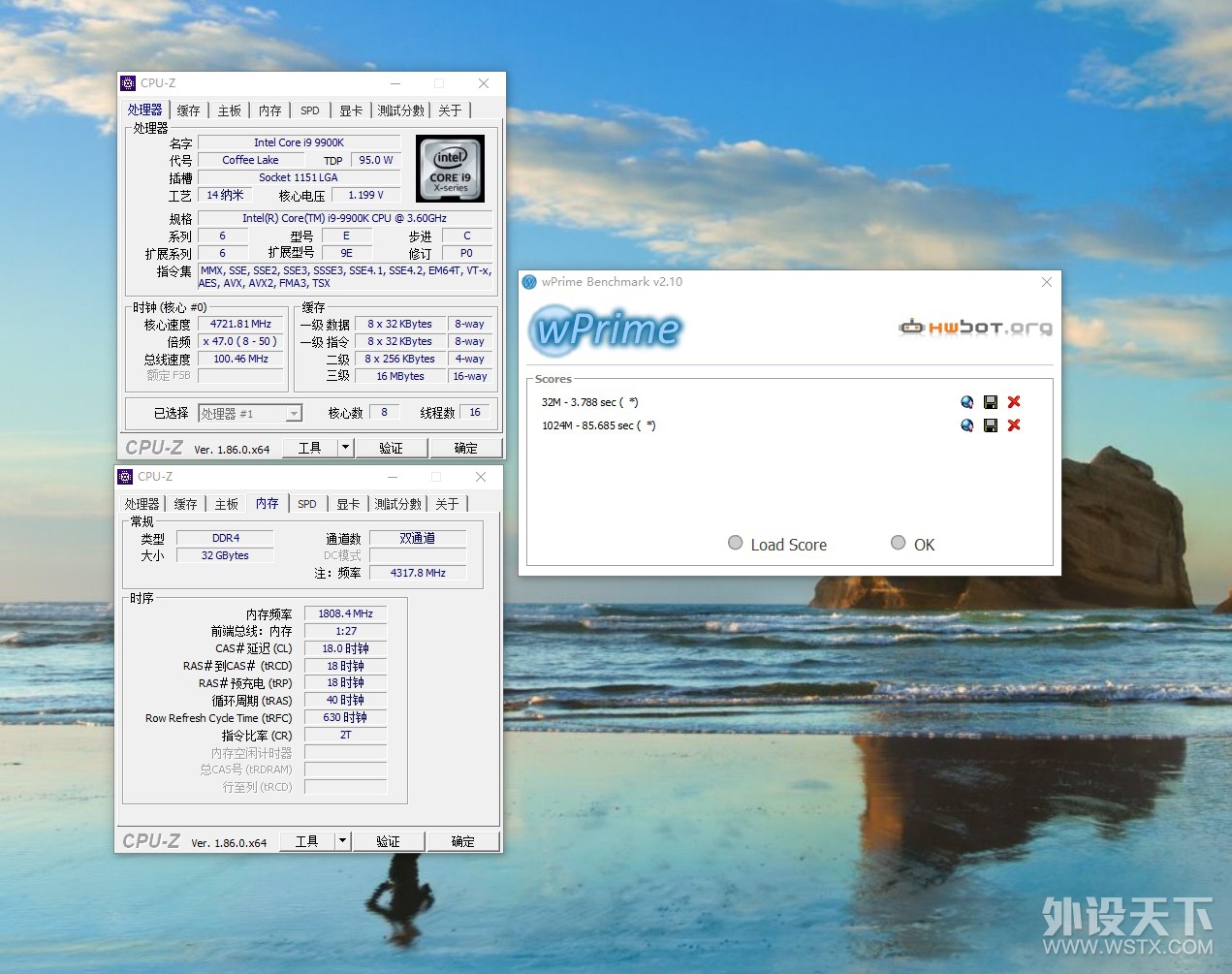Click the 1:27 FSB:DRAM ratio value
The image size is (1232, 974).
coord(346,631)
